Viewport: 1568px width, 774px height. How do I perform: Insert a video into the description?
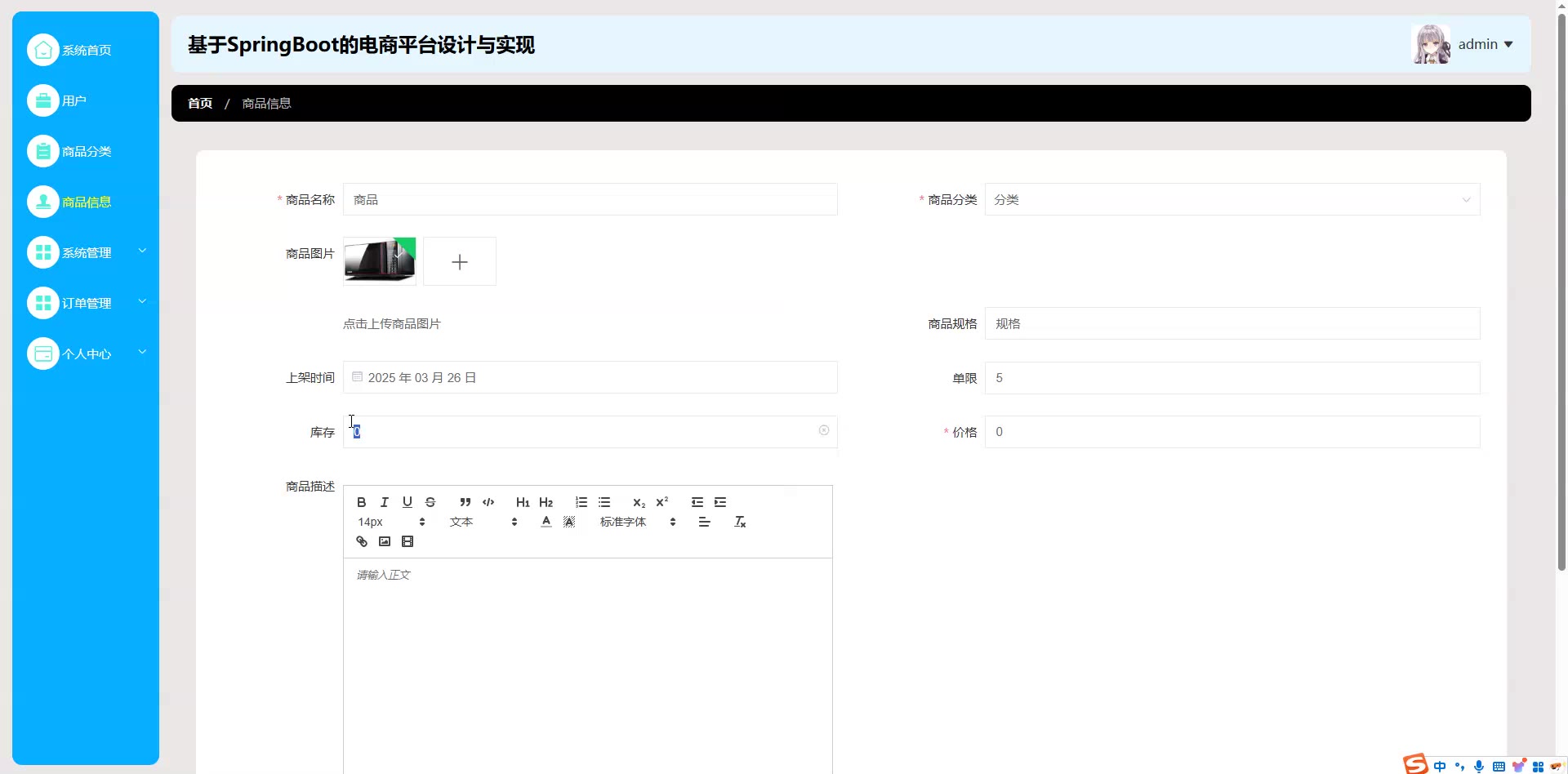pyautogui.click(x=408, y=541)
